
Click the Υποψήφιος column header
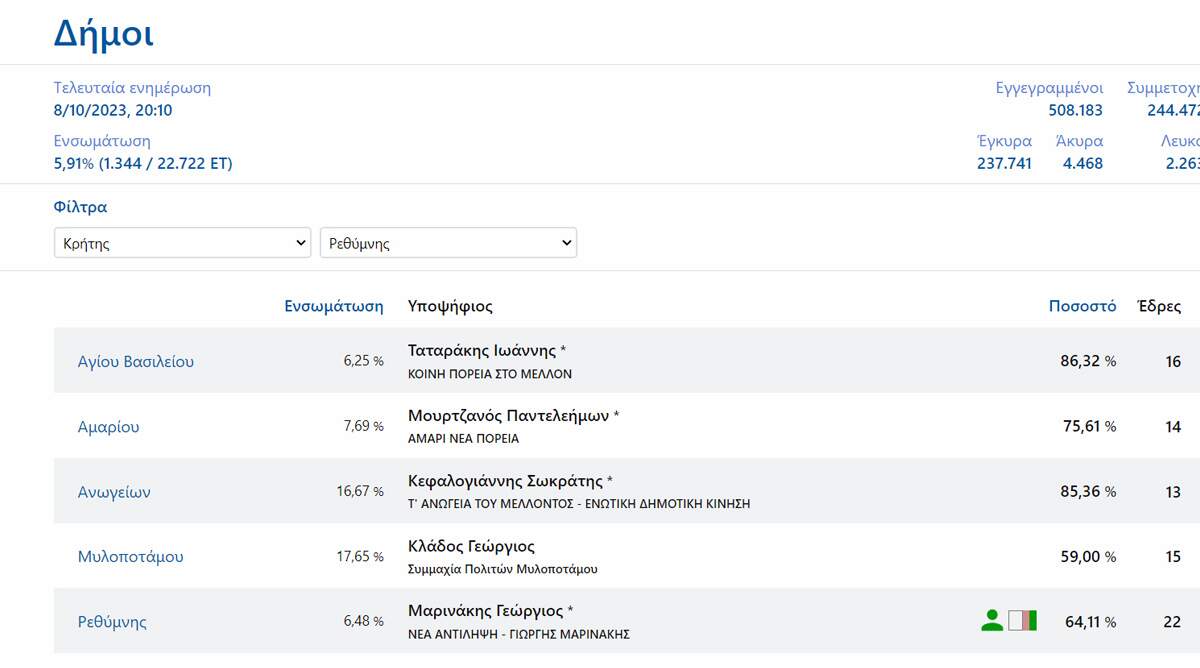[450, 306]
